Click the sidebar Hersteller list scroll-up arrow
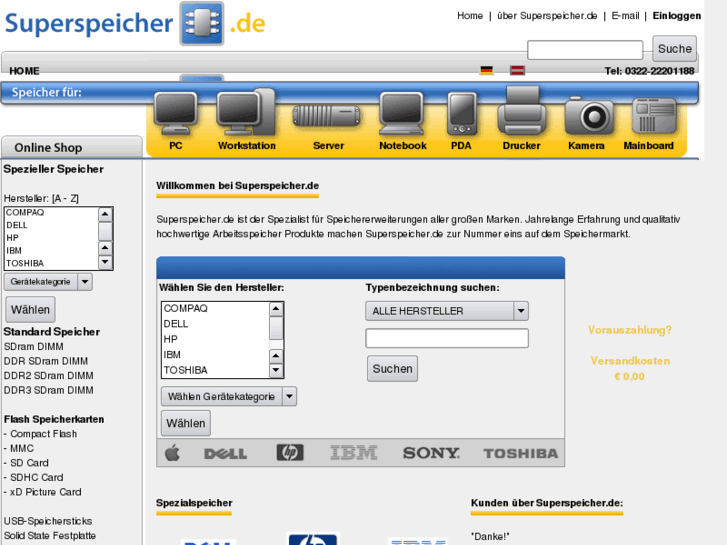The width and height of the screenshot is (727, 545). point(105,214)
